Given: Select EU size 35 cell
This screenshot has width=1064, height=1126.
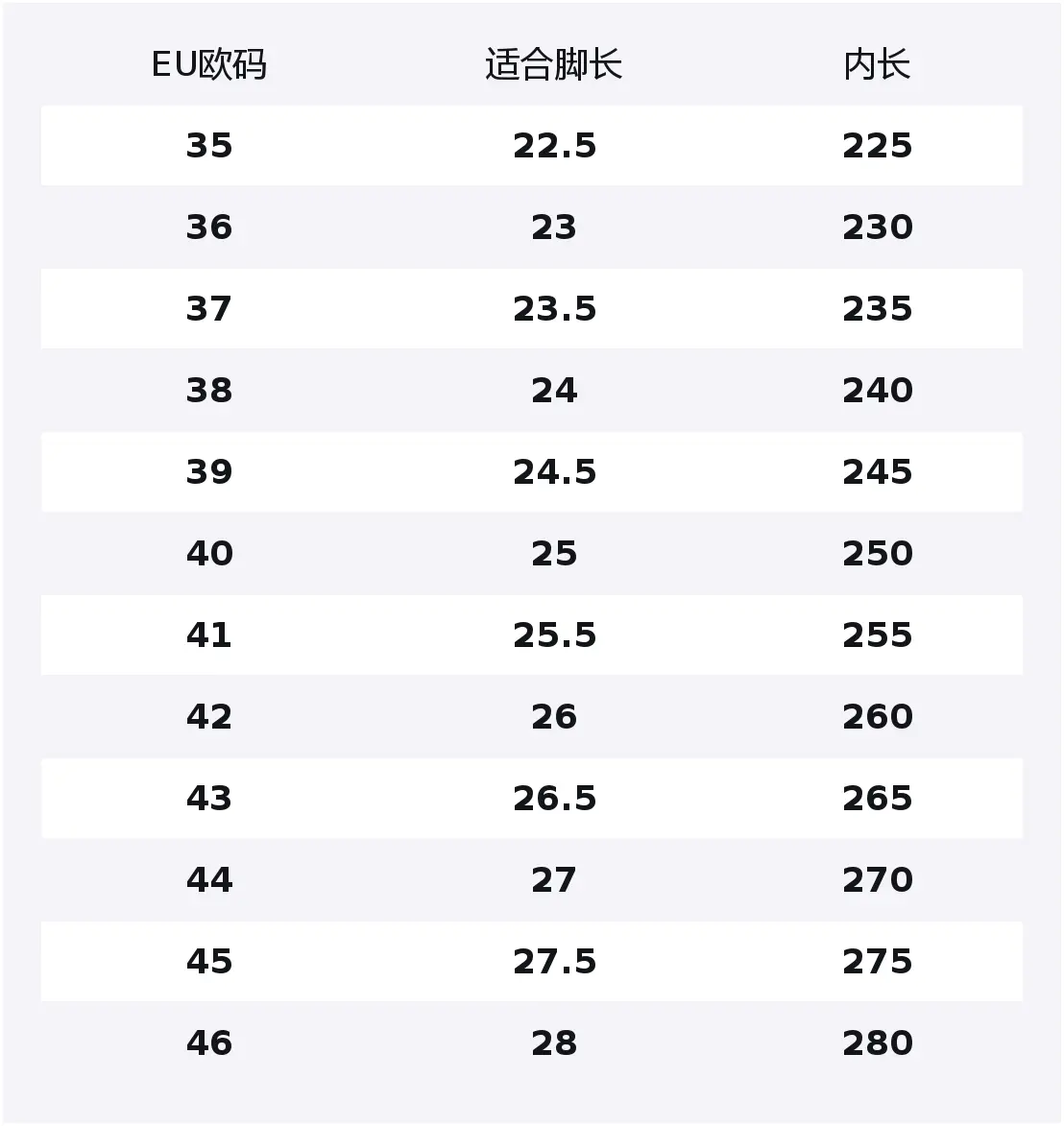Looking at the screenshot, I should coord(209,146).
